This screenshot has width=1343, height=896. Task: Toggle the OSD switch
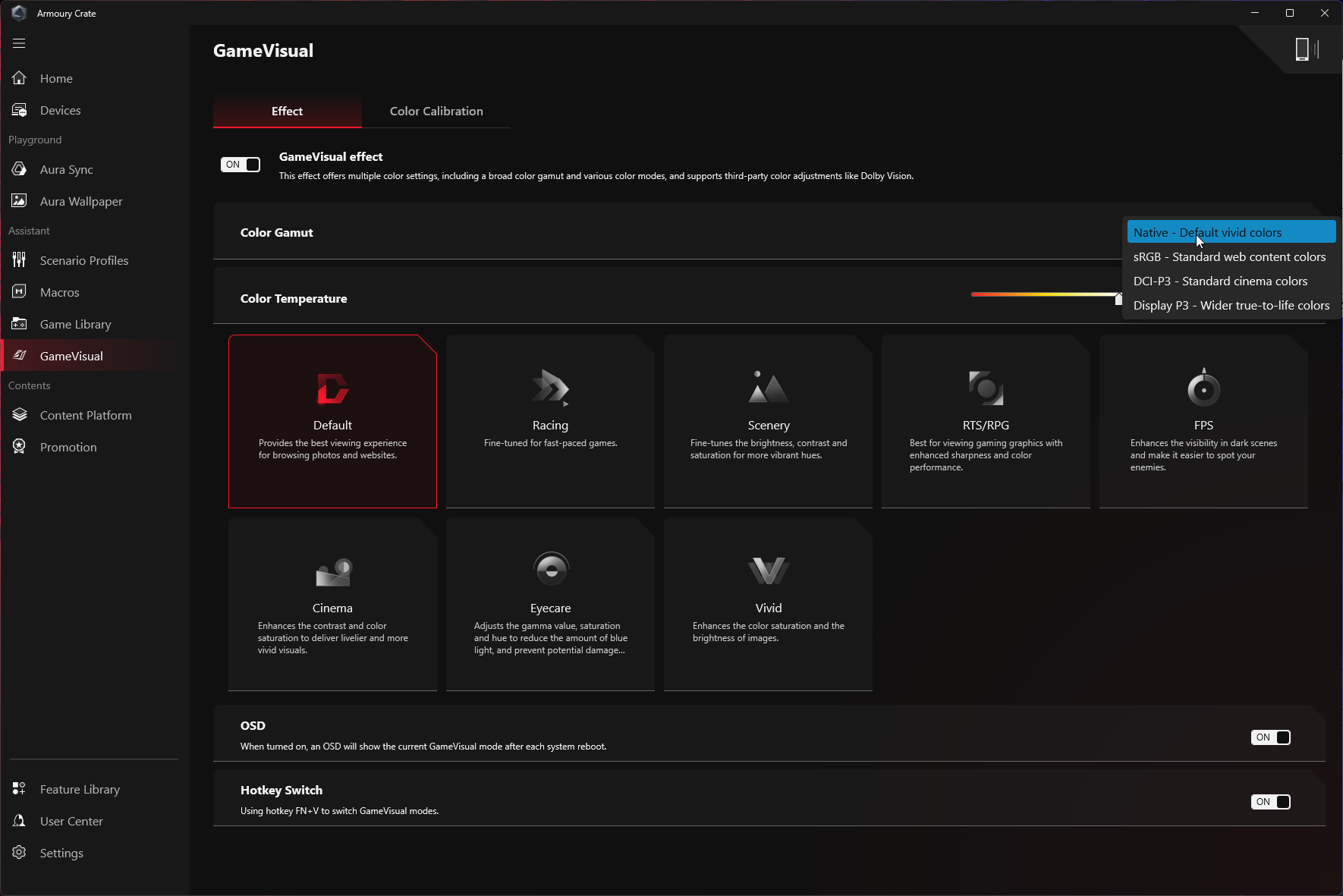[1270, 737]
